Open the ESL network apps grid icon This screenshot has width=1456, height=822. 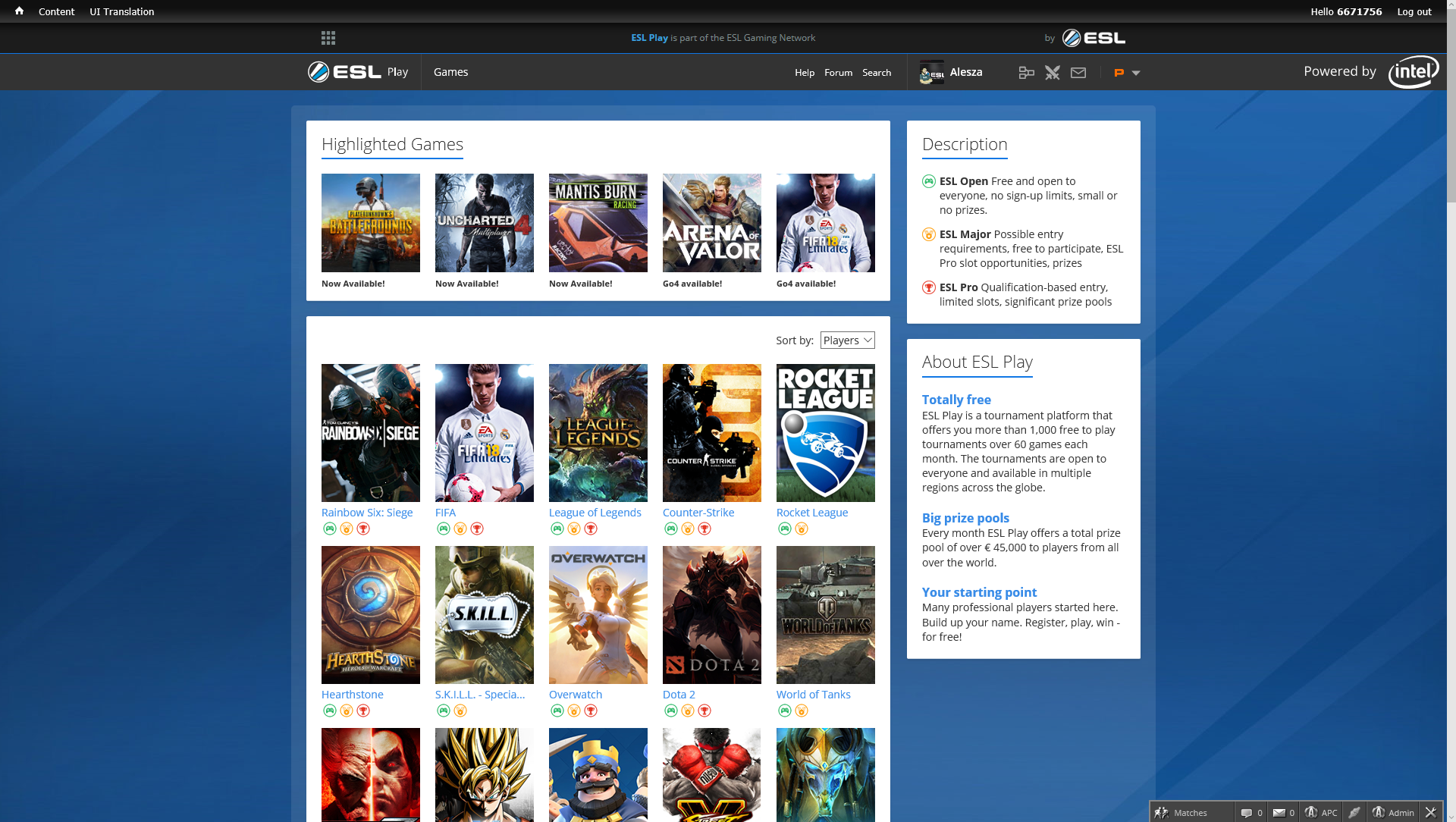click(x=328, y=38)
